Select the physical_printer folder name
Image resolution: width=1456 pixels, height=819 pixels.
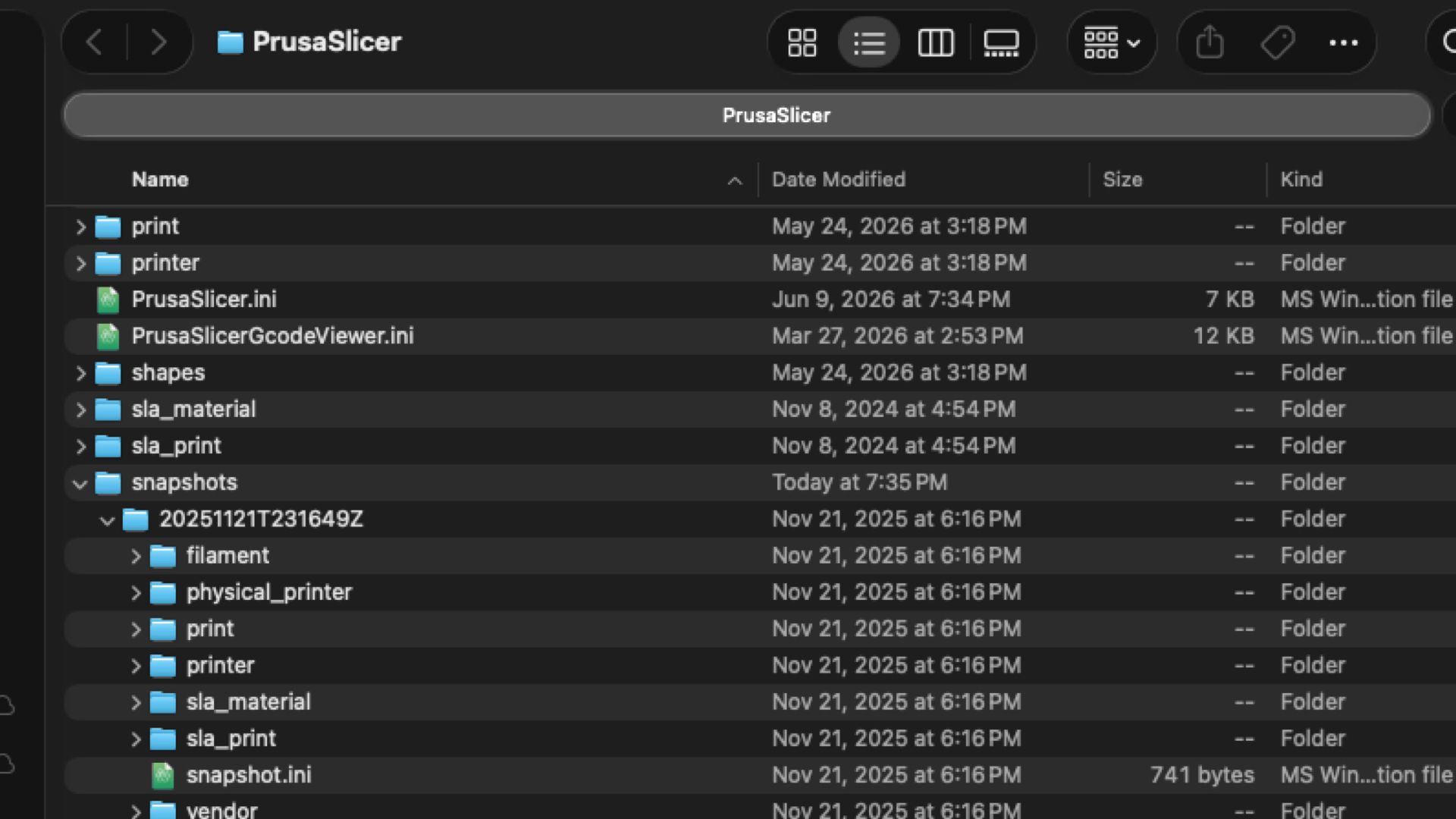coord(269,592)
